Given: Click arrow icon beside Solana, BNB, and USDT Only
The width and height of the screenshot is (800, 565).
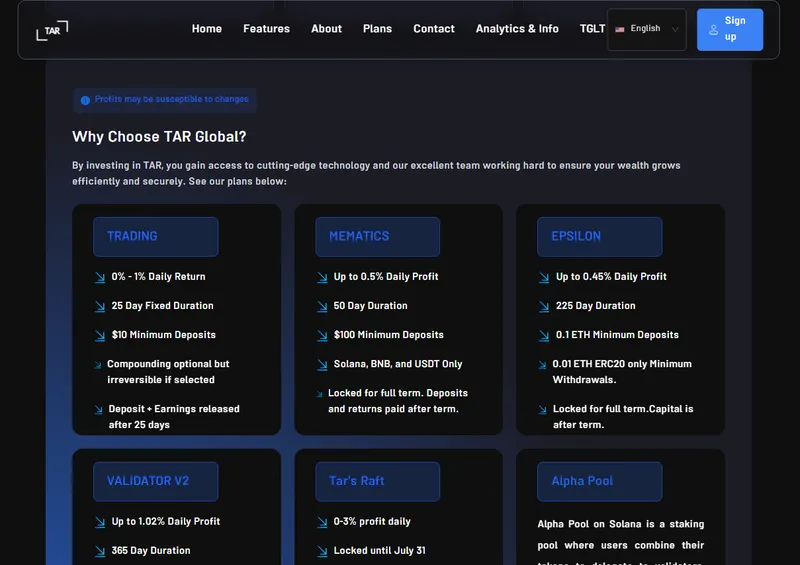Looking at the screenshot, I should coord(322,364).
